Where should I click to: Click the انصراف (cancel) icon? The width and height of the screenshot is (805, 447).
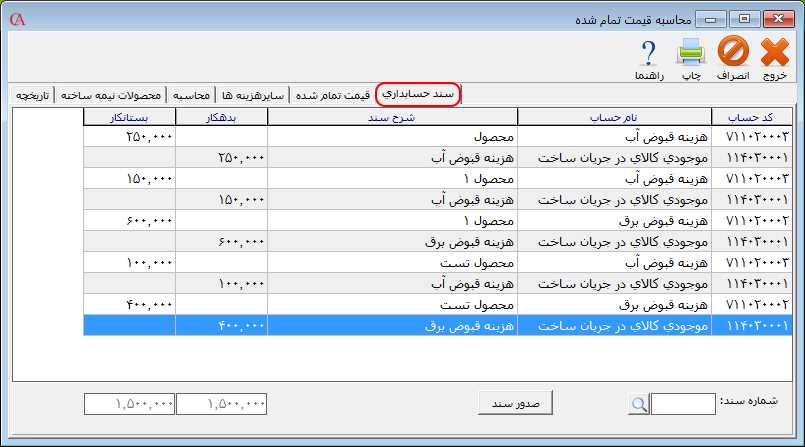pos(733,51)
